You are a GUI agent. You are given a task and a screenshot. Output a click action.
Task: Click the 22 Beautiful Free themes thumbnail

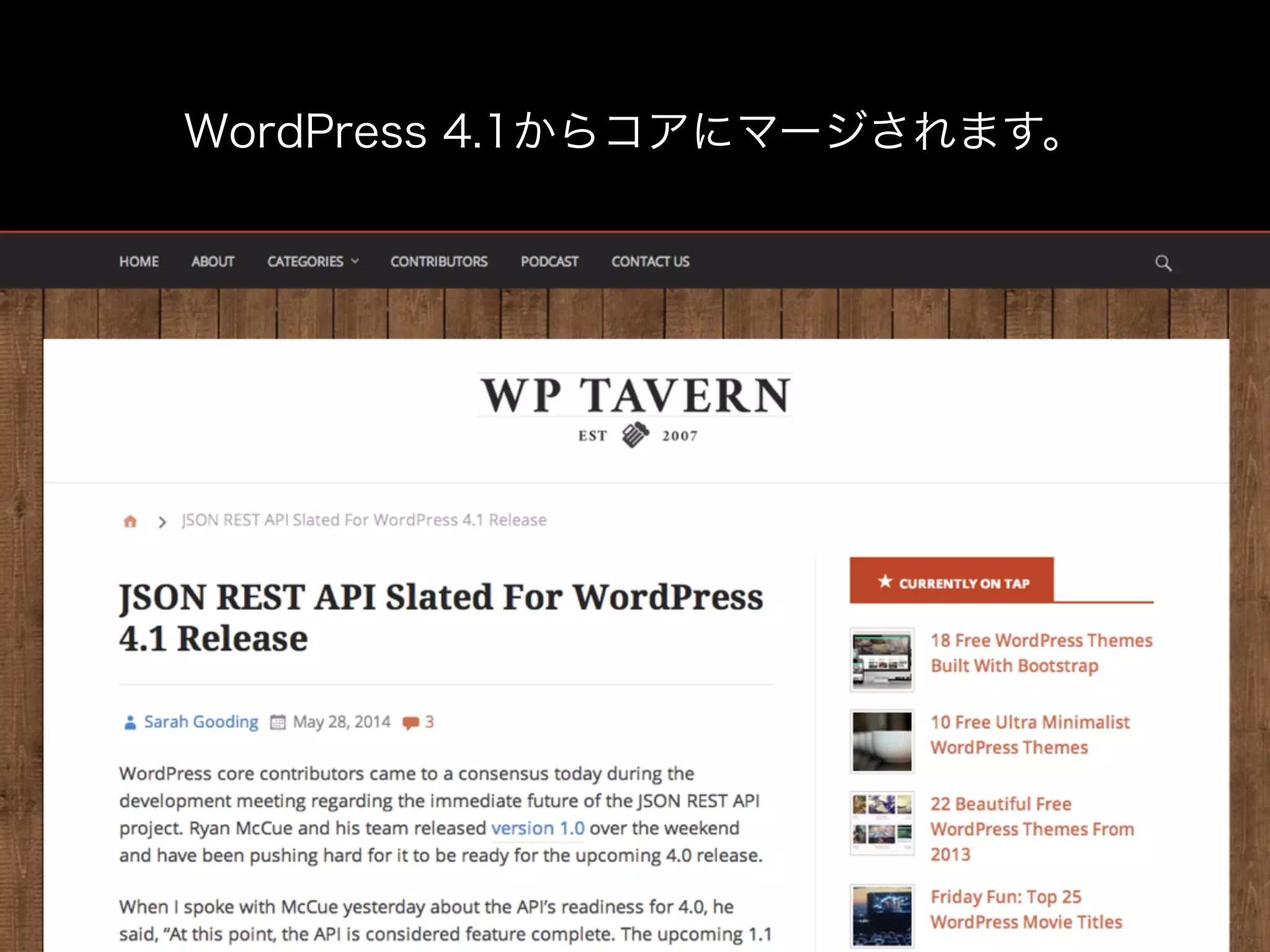coord(882,823)
